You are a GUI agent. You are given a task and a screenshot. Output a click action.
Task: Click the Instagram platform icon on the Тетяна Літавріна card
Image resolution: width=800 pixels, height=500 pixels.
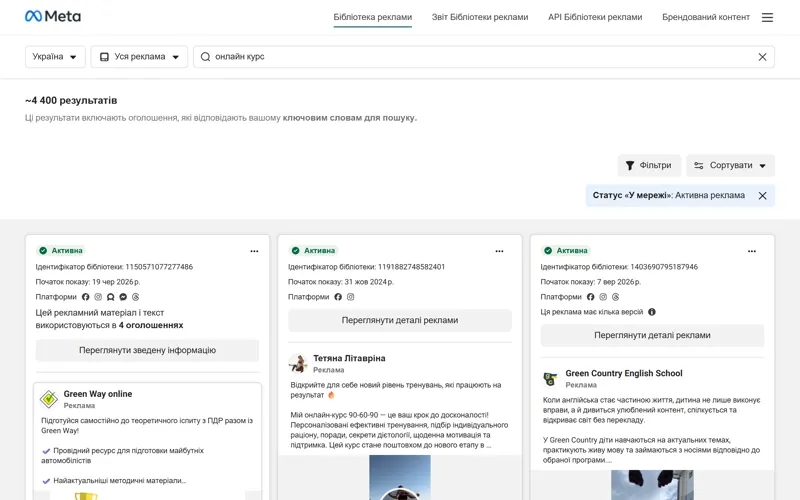[351, 296]
